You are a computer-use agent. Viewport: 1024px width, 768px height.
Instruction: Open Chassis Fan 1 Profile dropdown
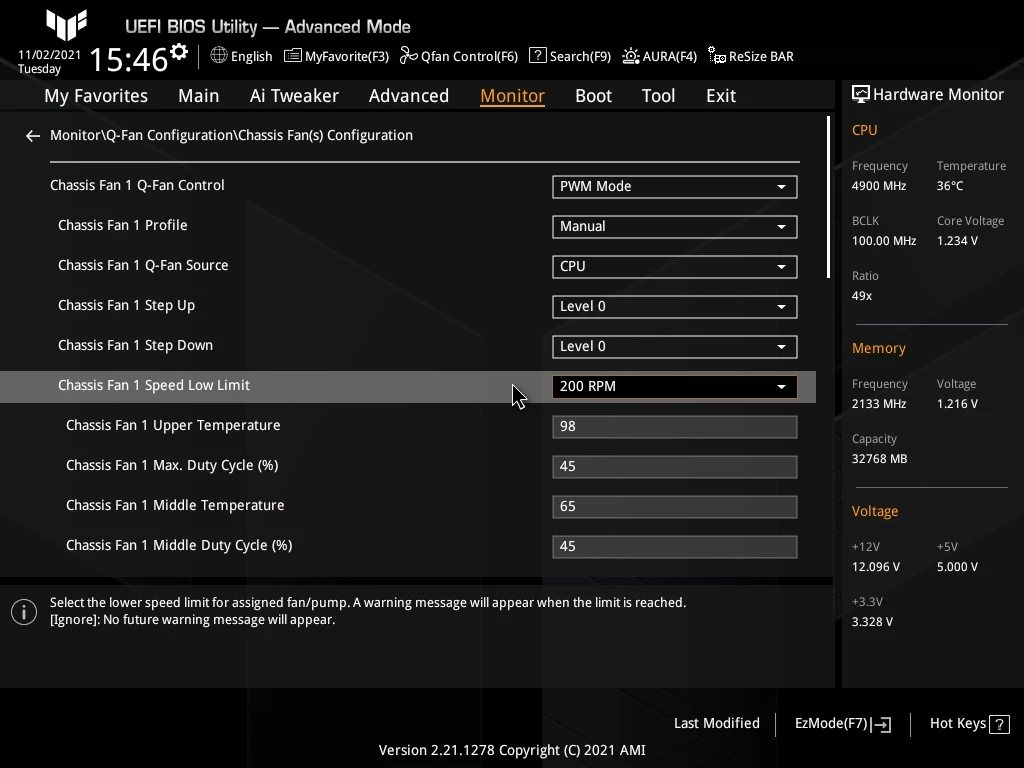point(675,227)
